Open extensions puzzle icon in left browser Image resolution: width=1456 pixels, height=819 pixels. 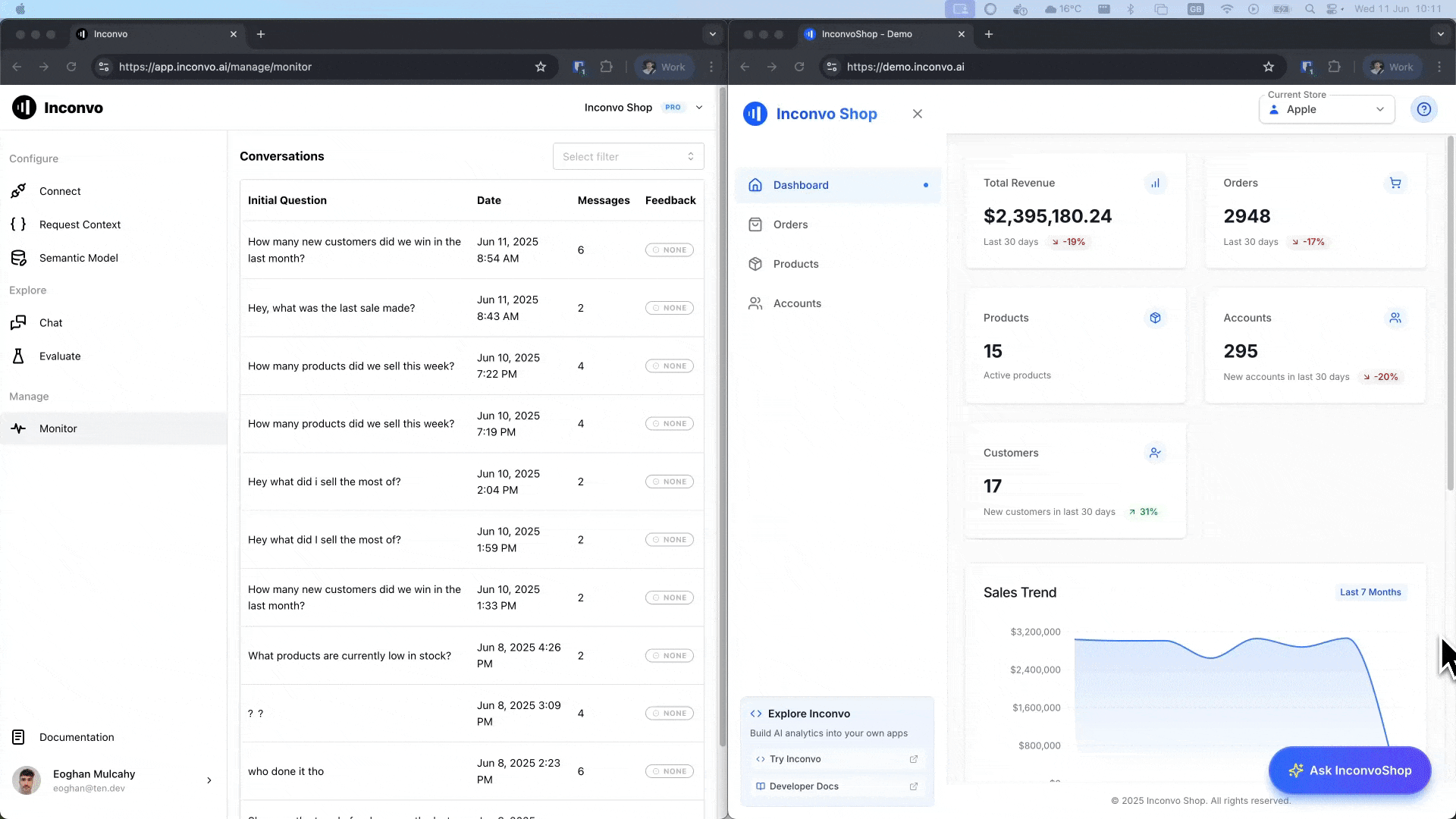click(x=606, y=67)
